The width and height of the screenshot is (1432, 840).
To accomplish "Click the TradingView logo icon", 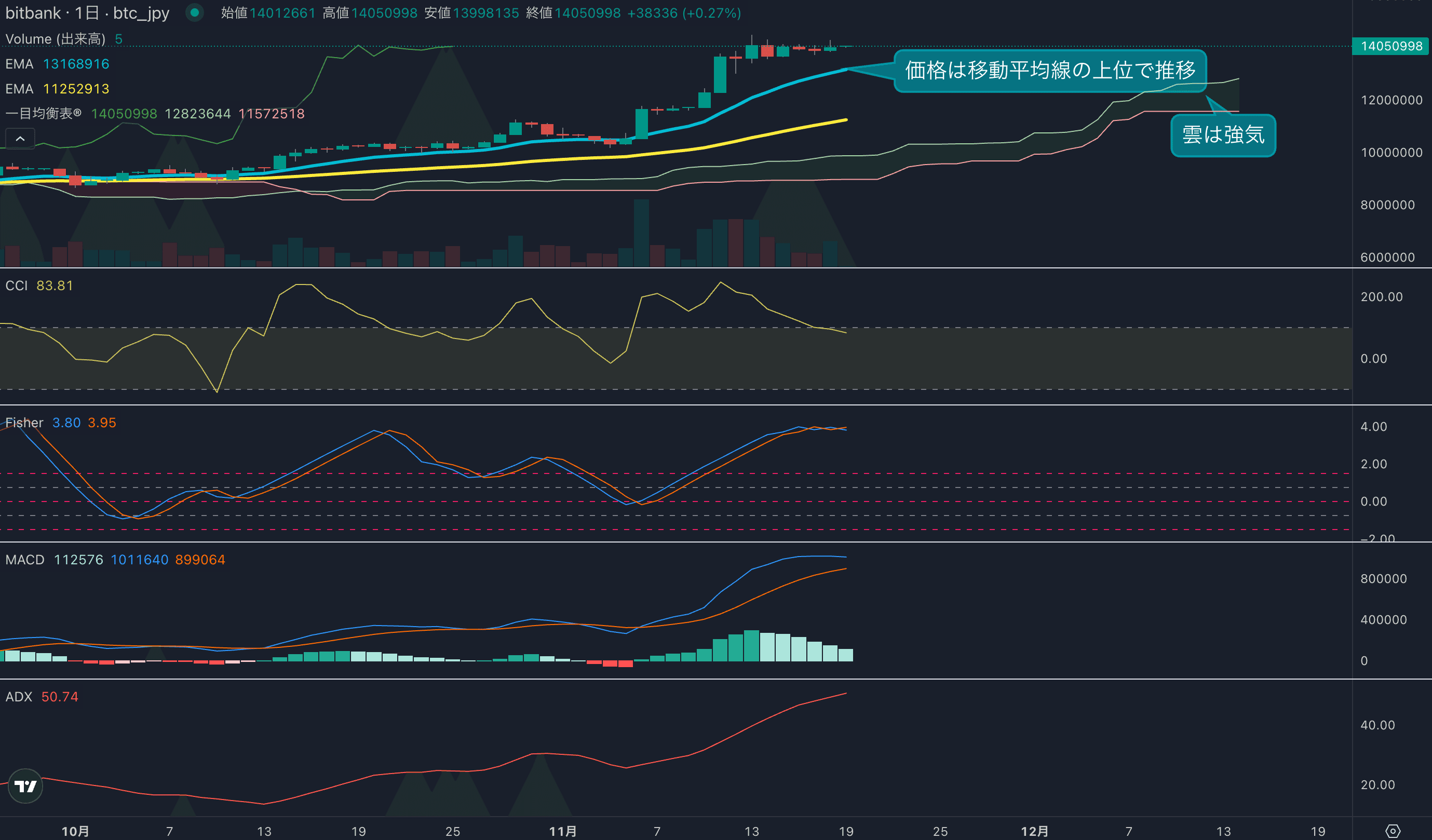I will tap(25, 786).
